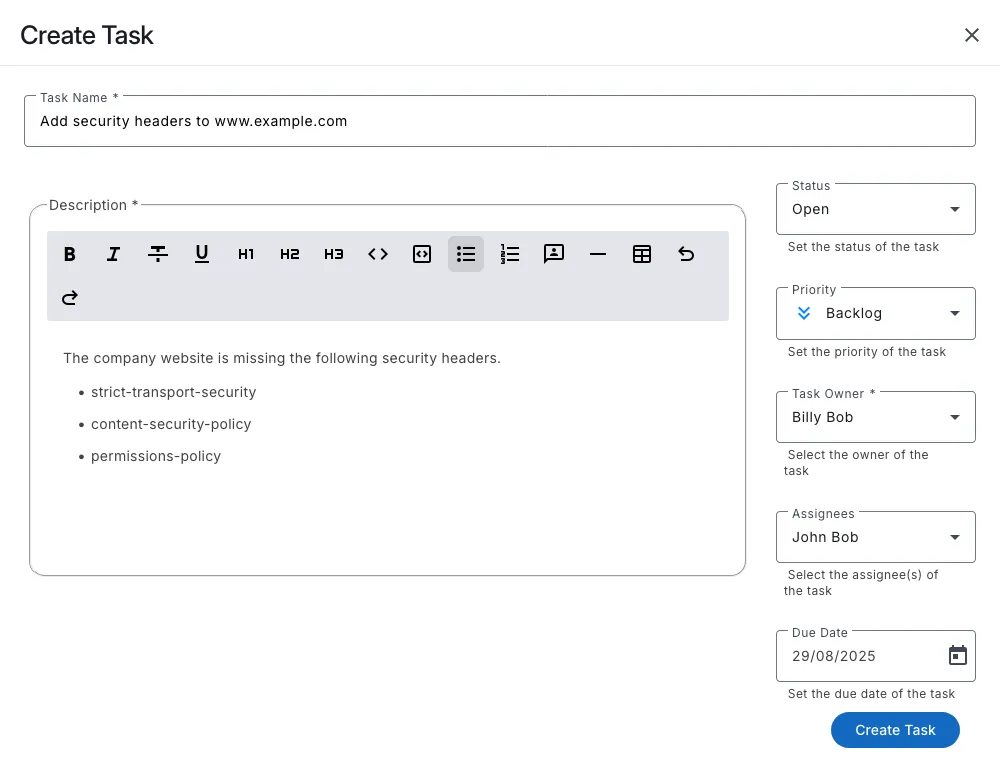Toggle numbered list formatting
The width and height of the screenshot is (1000, 764).
coord(510,254)
